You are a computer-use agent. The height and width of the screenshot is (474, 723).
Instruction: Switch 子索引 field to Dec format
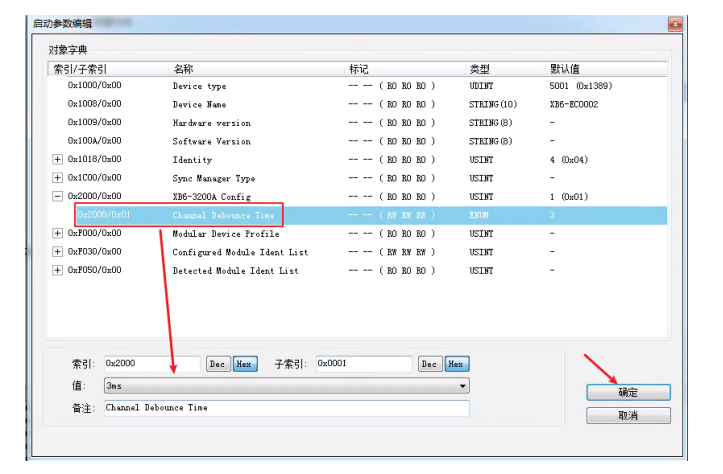[x=429, y=364]
